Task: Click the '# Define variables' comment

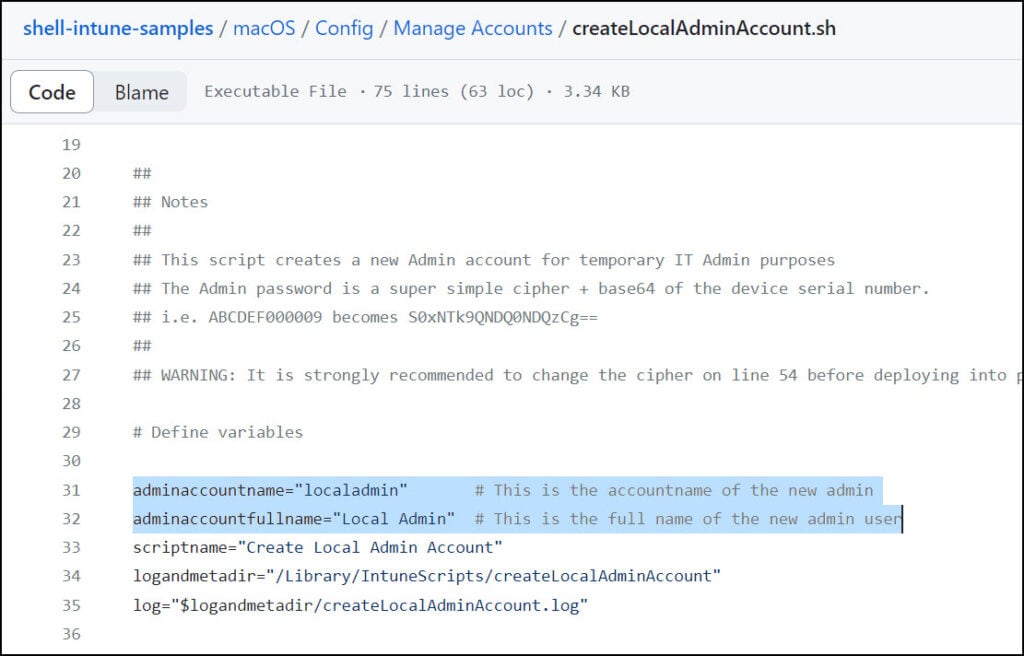Action: 218,432
